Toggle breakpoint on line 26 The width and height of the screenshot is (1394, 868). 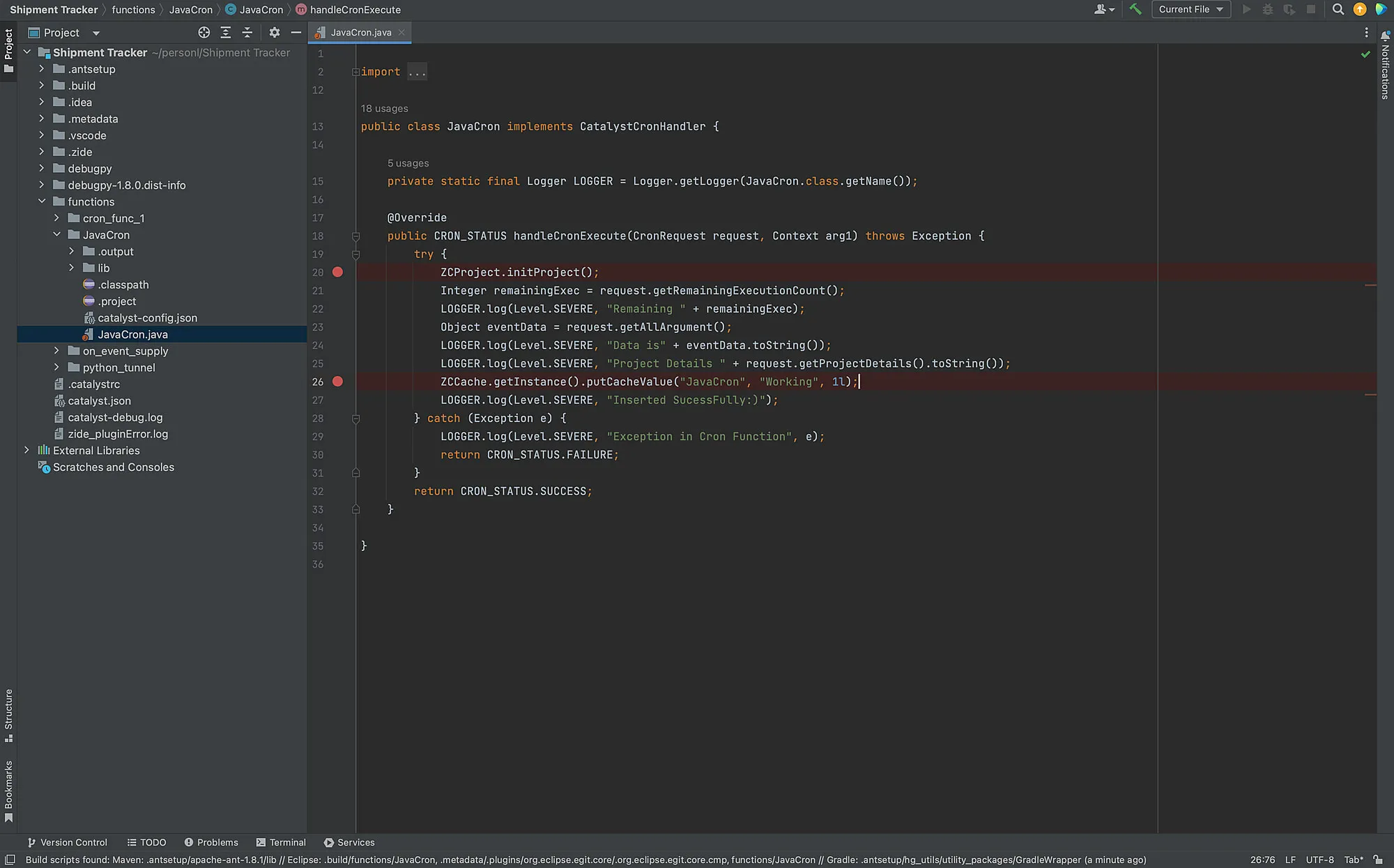(x=337, y=382)
